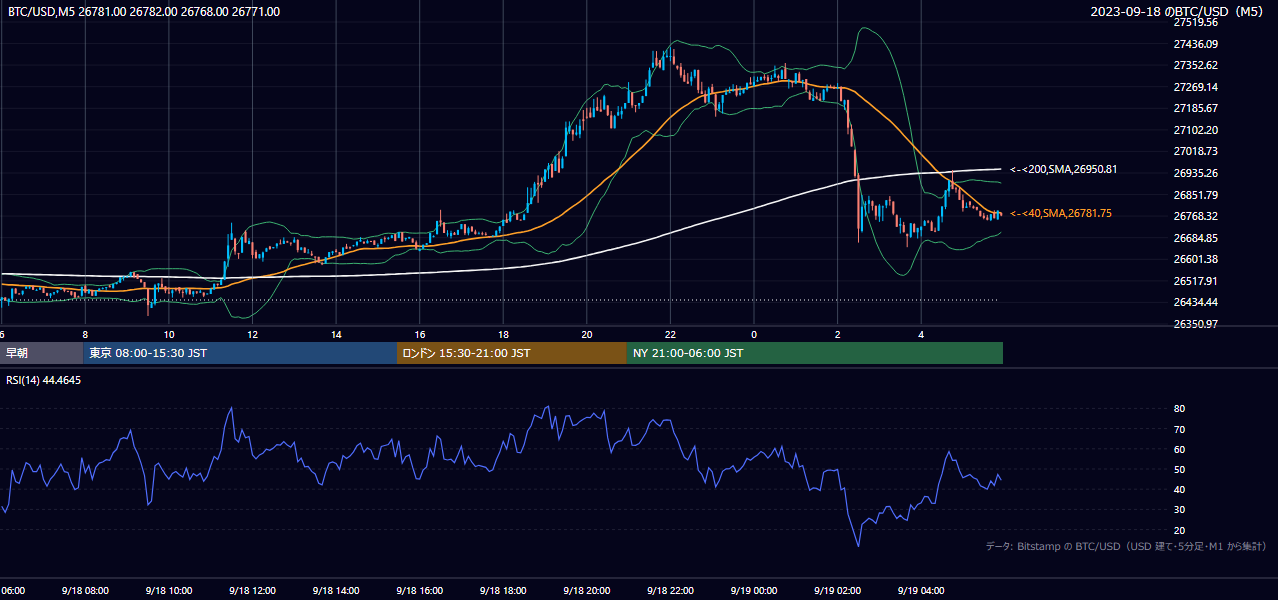Image resolution: width=1278 pixels, height=600 pixels.
Task: Click hour tick '12' under the price chart
Action: click(x=252, y=334)
